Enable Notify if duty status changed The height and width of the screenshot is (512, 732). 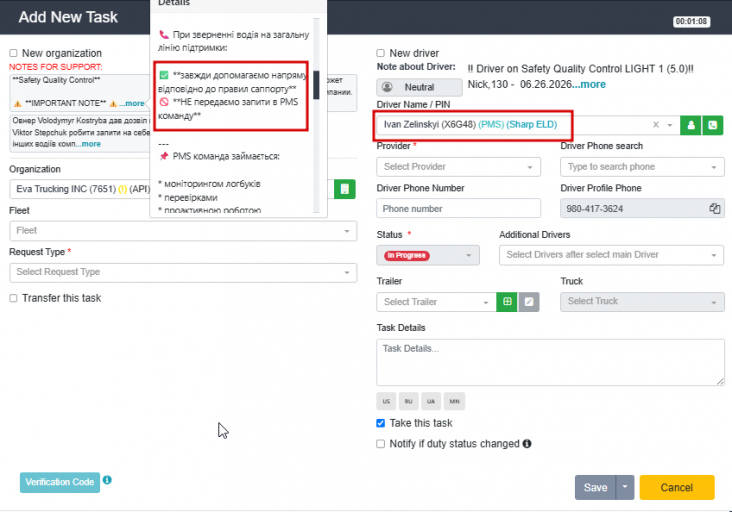380,444
